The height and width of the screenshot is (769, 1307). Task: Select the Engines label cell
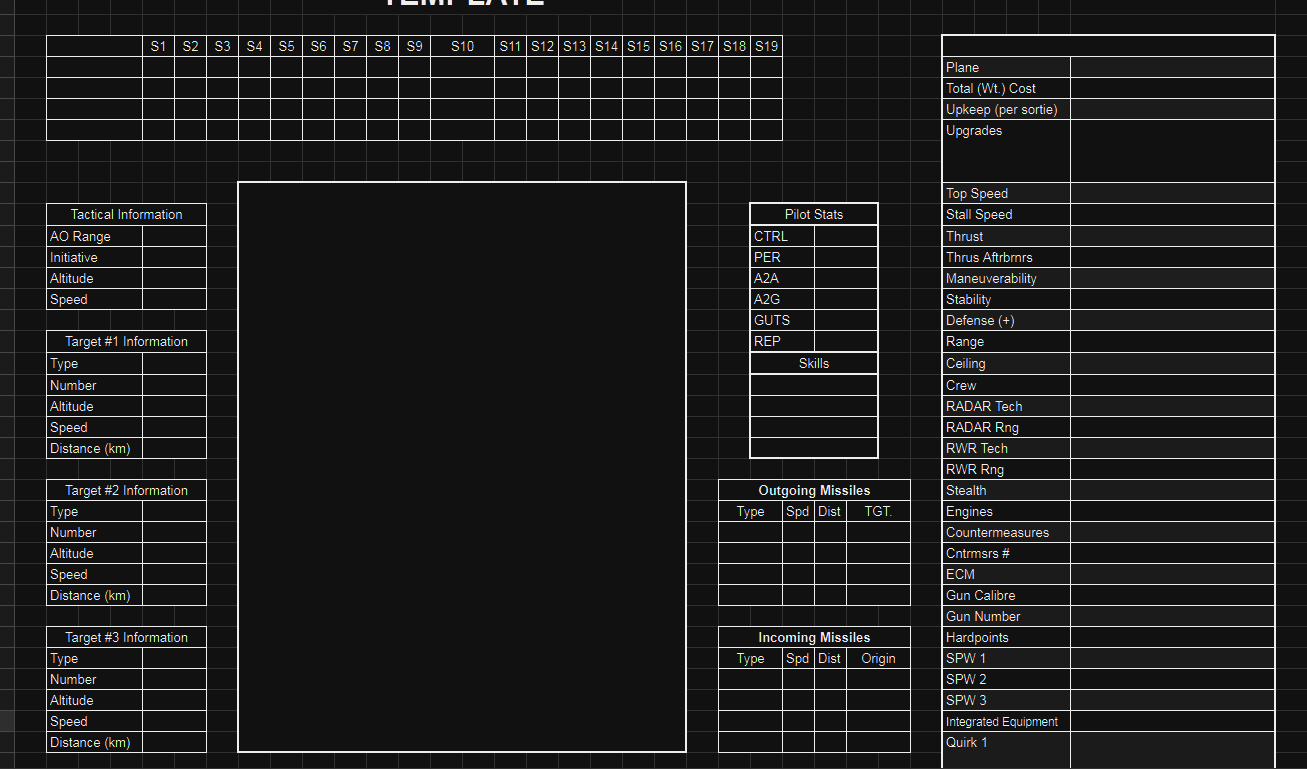(1007, 511)
